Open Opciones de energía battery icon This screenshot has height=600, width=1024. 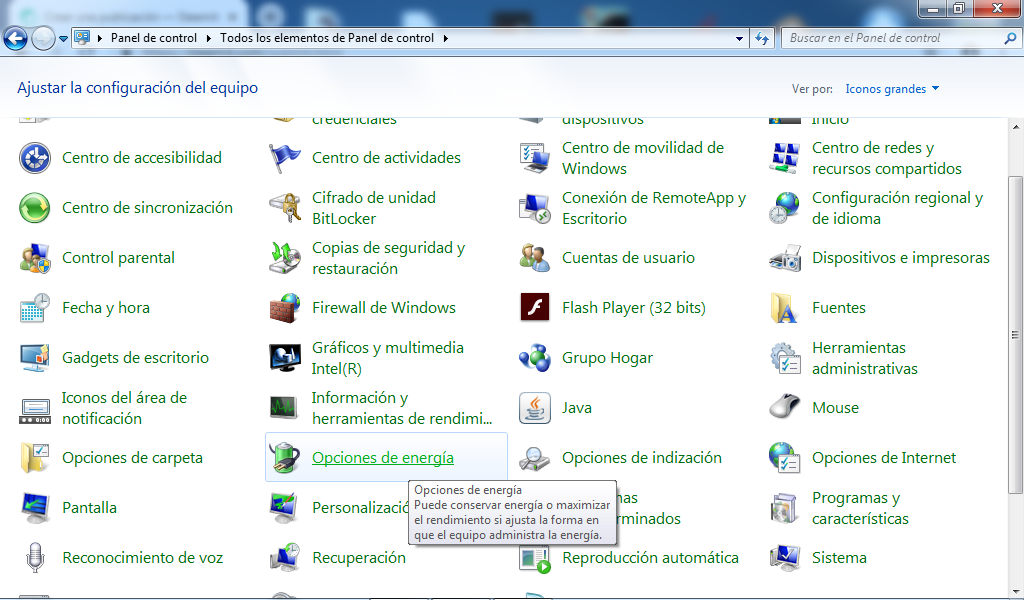pyautogui.click(x=285, y=458)
